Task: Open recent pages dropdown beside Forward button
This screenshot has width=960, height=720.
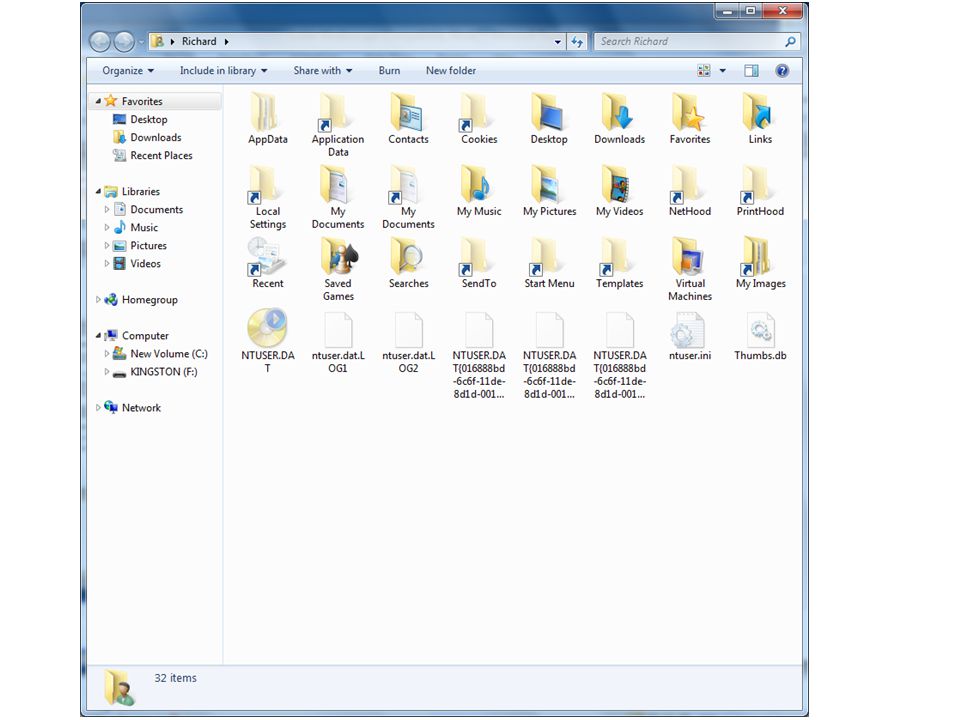Action: click(141, 42)
